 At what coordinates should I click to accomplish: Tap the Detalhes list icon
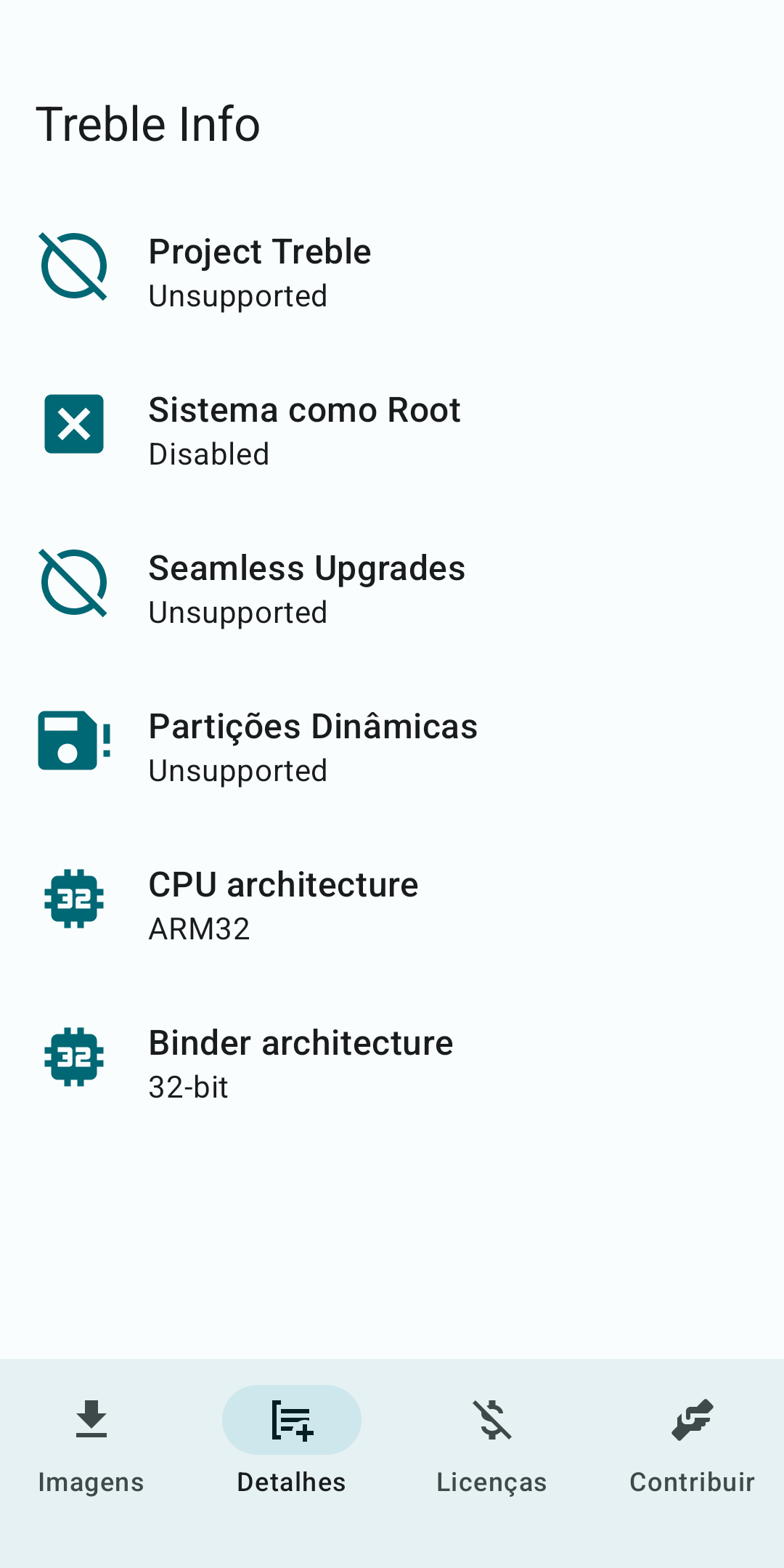pos(292,1420)
